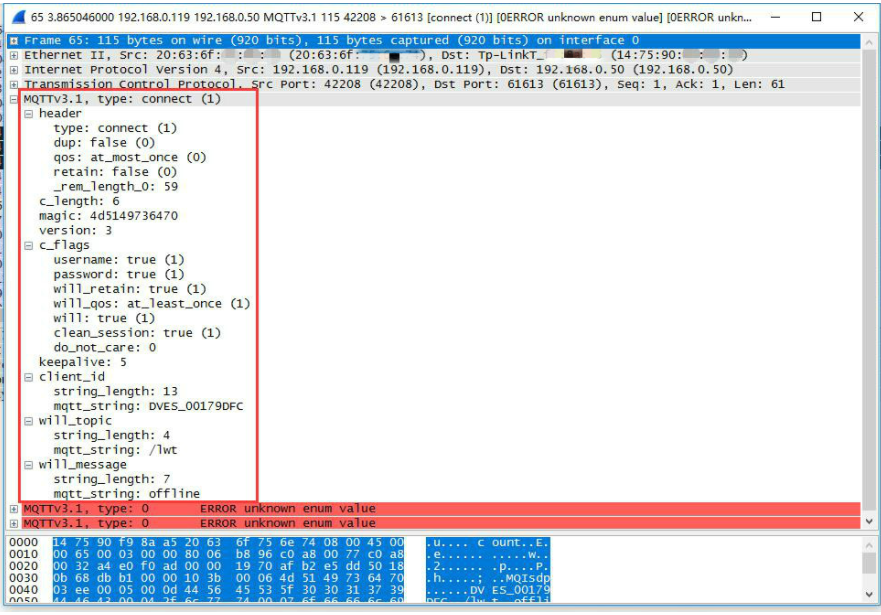
Task: Expand the first red MQTT error row
Action: click(x=14, y=509)
